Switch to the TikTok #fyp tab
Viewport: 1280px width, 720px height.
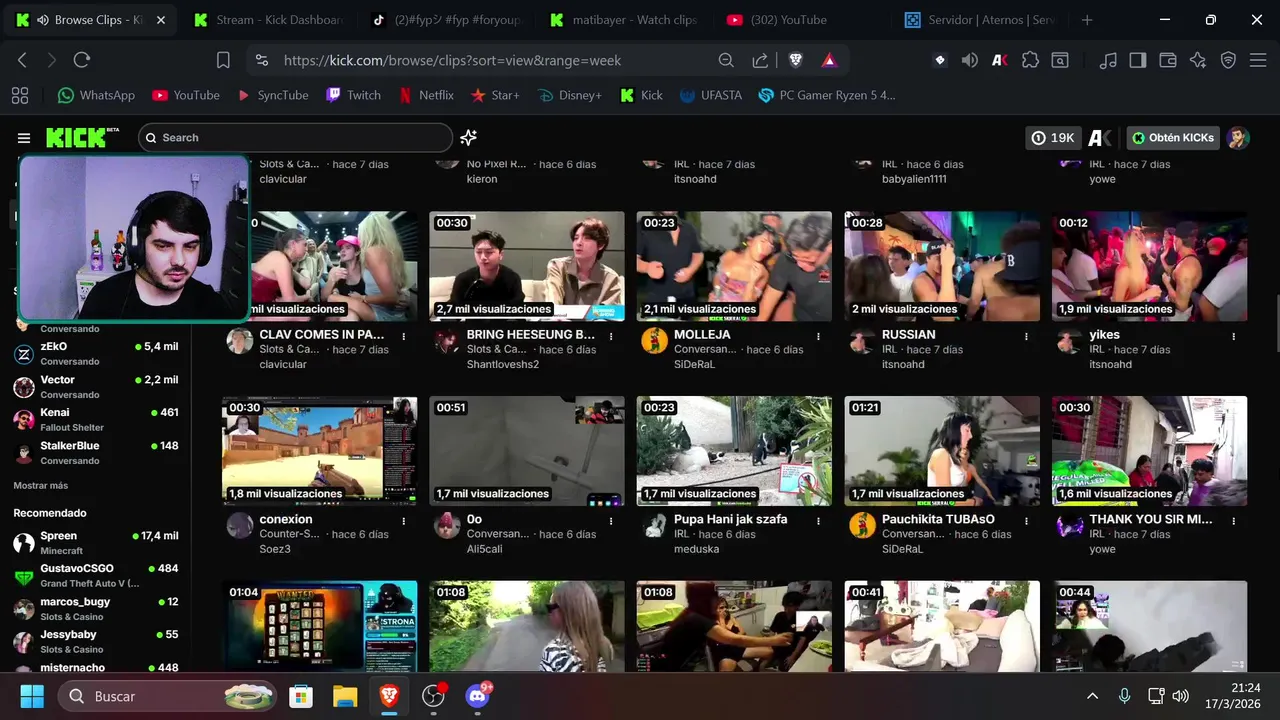445,20
